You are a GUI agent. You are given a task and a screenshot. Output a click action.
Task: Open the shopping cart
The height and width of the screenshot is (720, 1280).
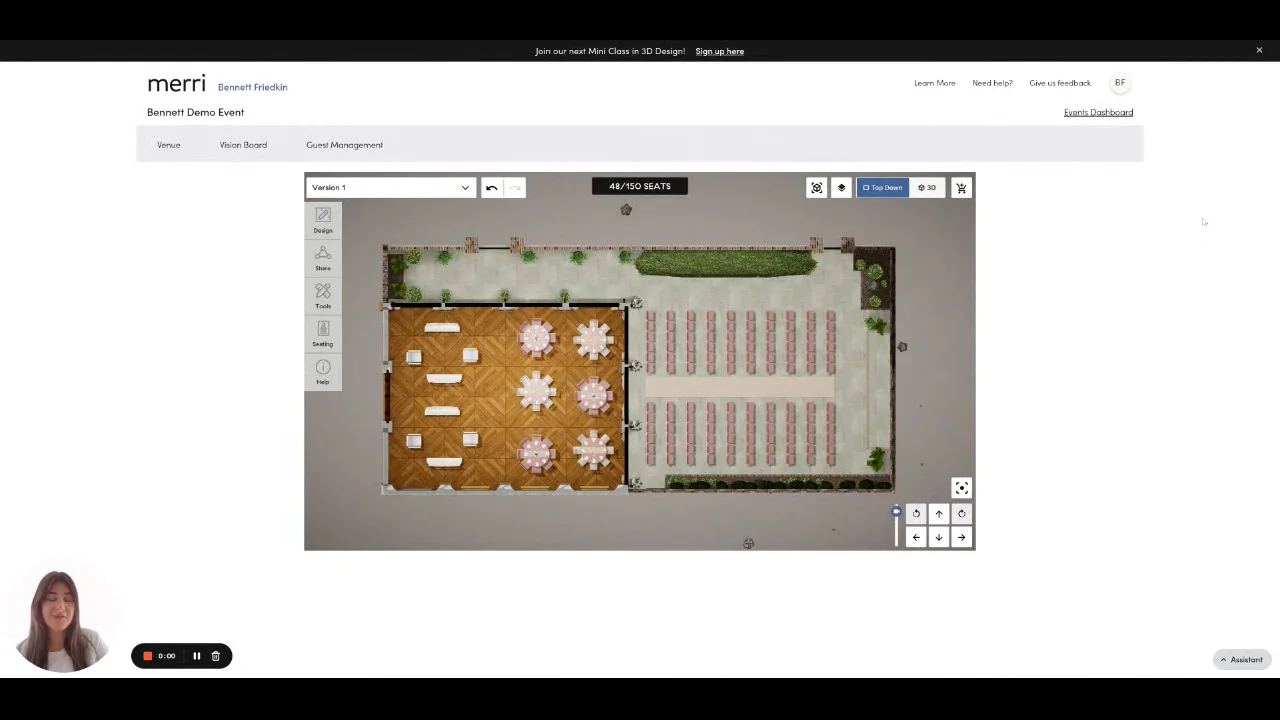point(961,187)
